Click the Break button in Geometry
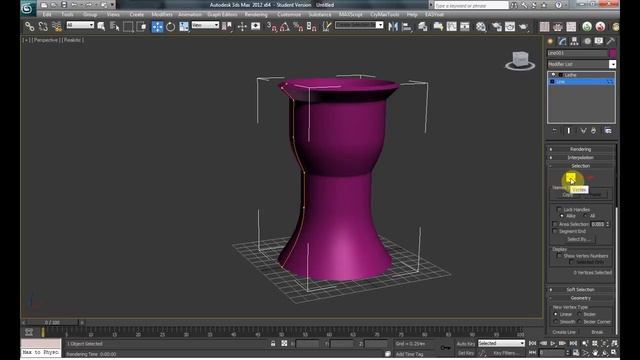The height and width of the screenshot is (360, 640). point(597,332)
